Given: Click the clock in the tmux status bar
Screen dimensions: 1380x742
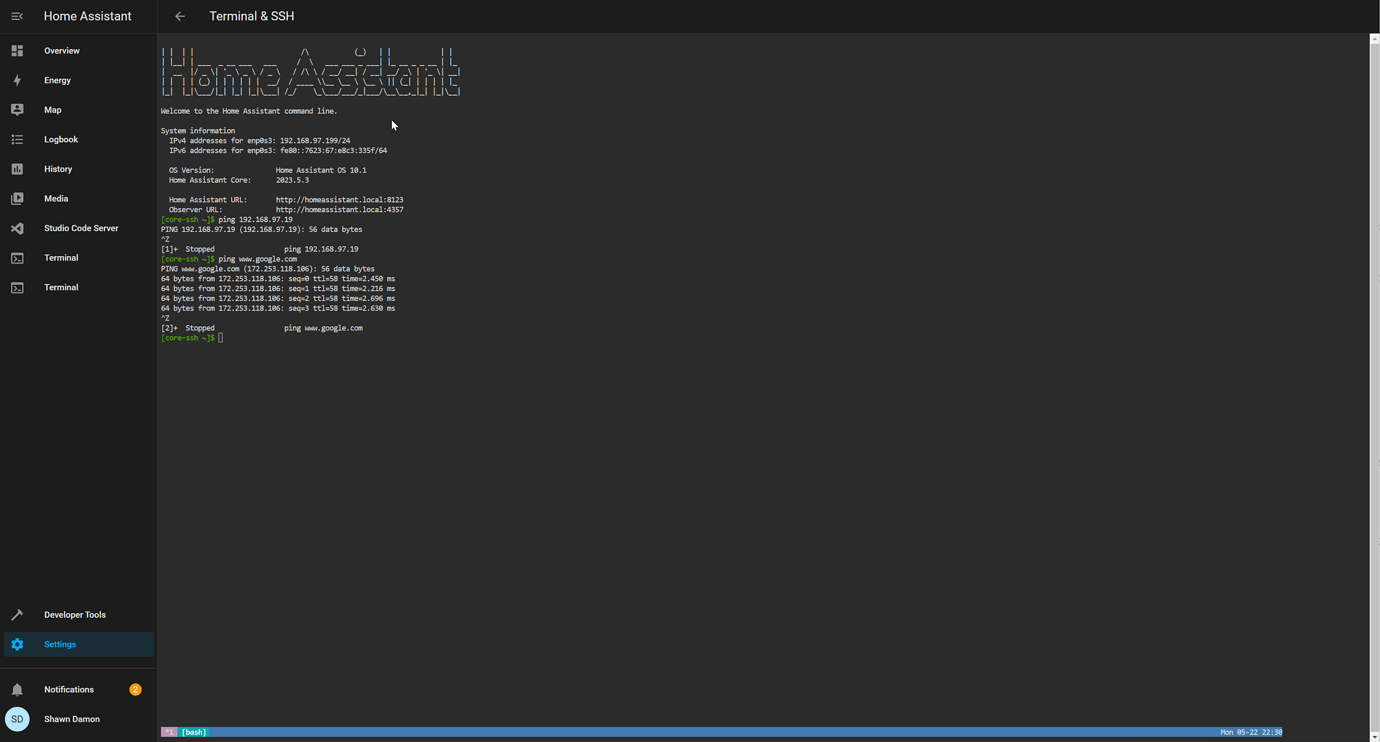Looking at the screenshot, I should tap(1252, 732).
